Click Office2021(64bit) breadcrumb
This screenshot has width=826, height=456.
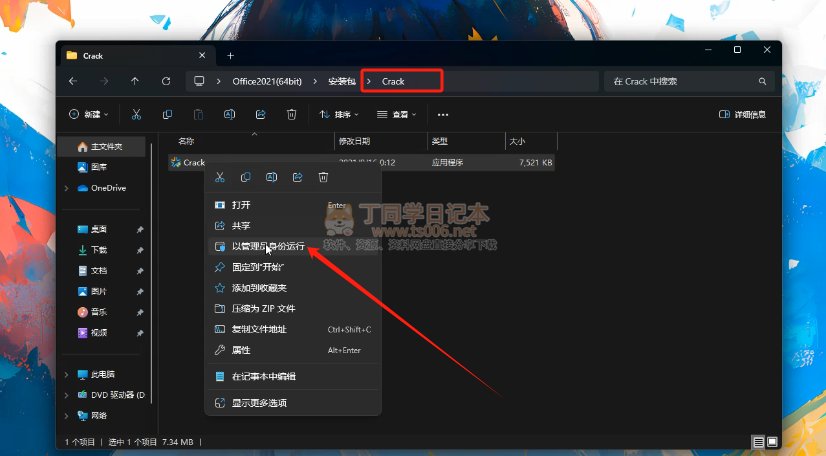(267, 81)
